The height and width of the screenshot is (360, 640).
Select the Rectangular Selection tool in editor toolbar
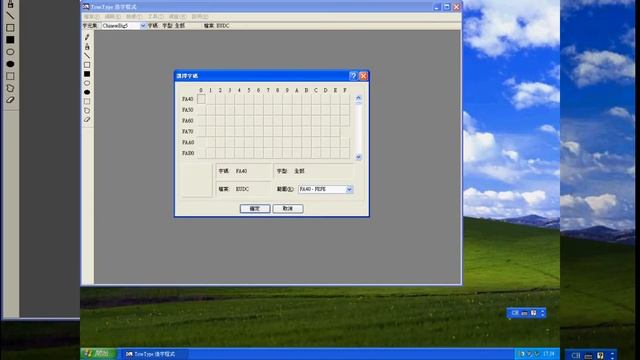87,102
